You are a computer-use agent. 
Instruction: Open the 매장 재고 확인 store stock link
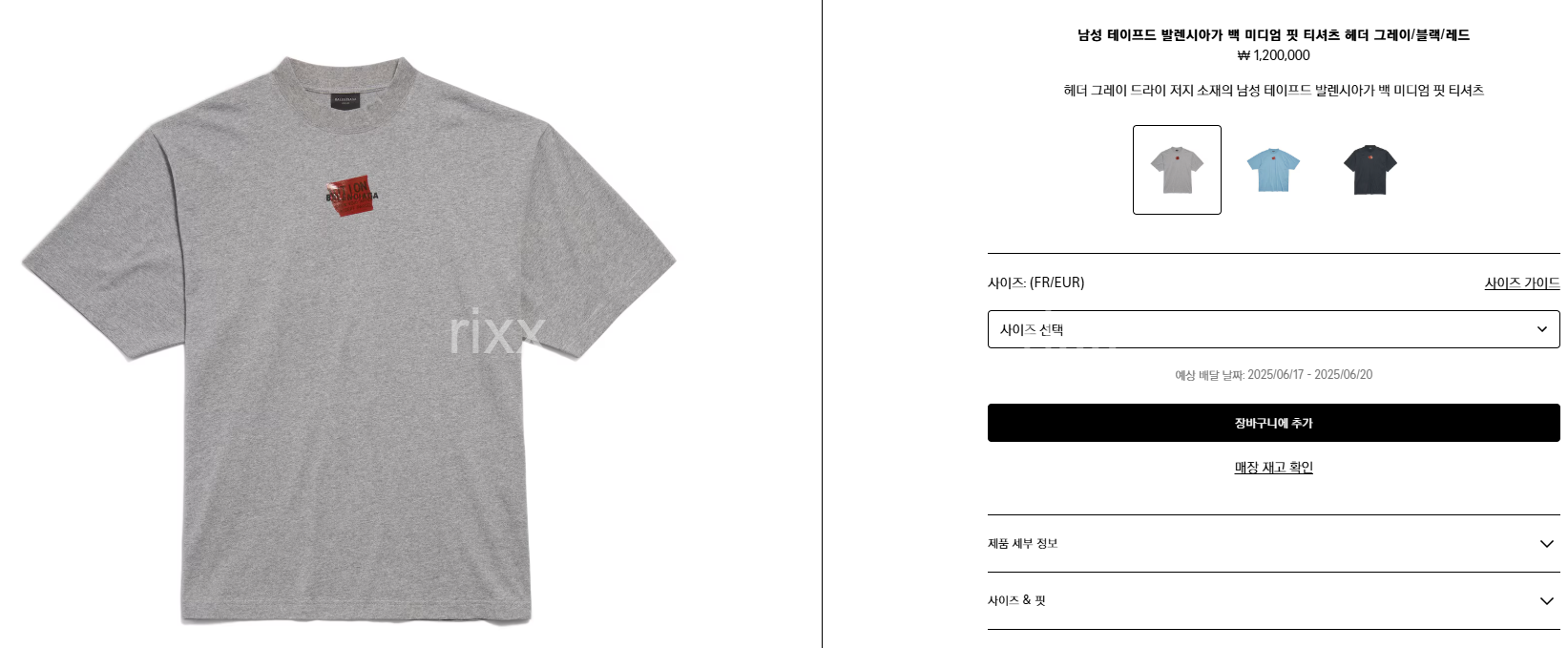1273,468
